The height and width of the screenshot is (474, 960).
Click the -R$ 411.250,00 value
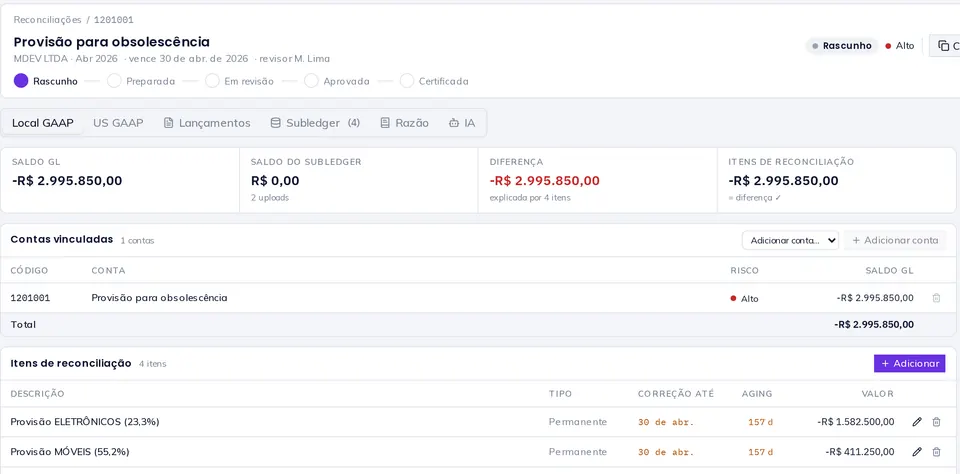860,452
